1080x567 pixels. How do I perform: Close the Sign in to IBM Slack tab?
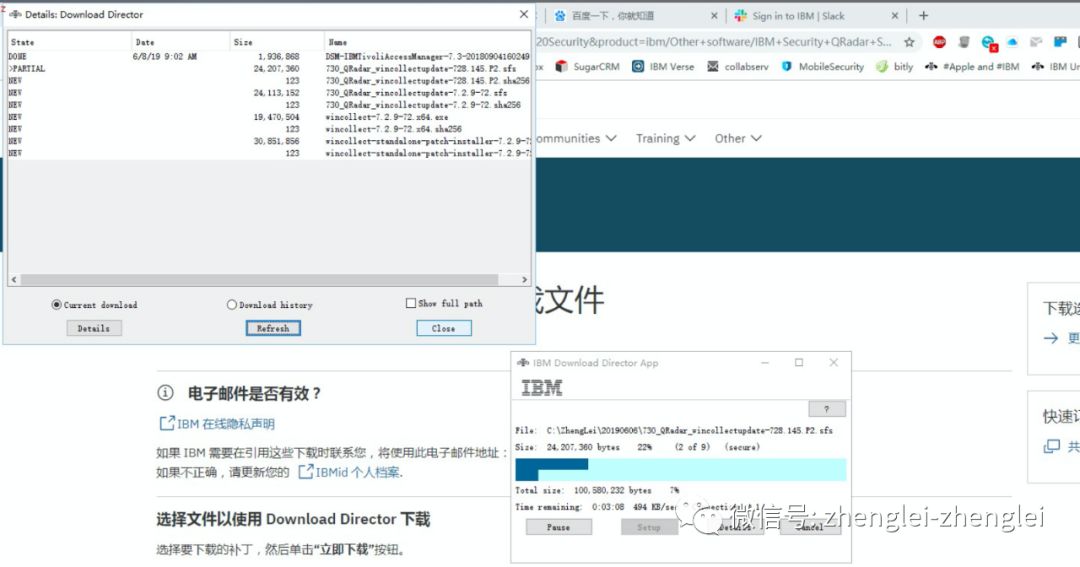click(895, 16)
